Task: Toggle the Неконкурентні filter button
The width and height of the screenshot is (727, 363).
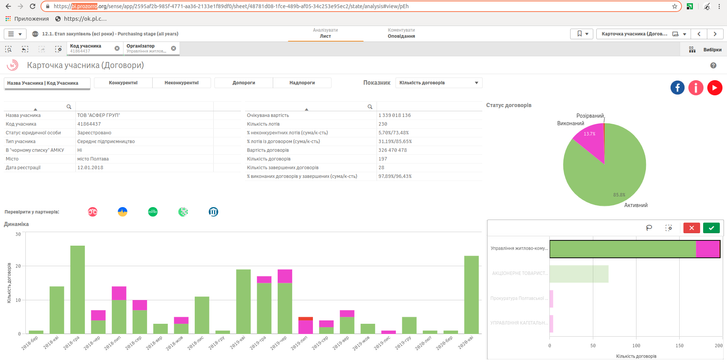Action: [182, 83]
